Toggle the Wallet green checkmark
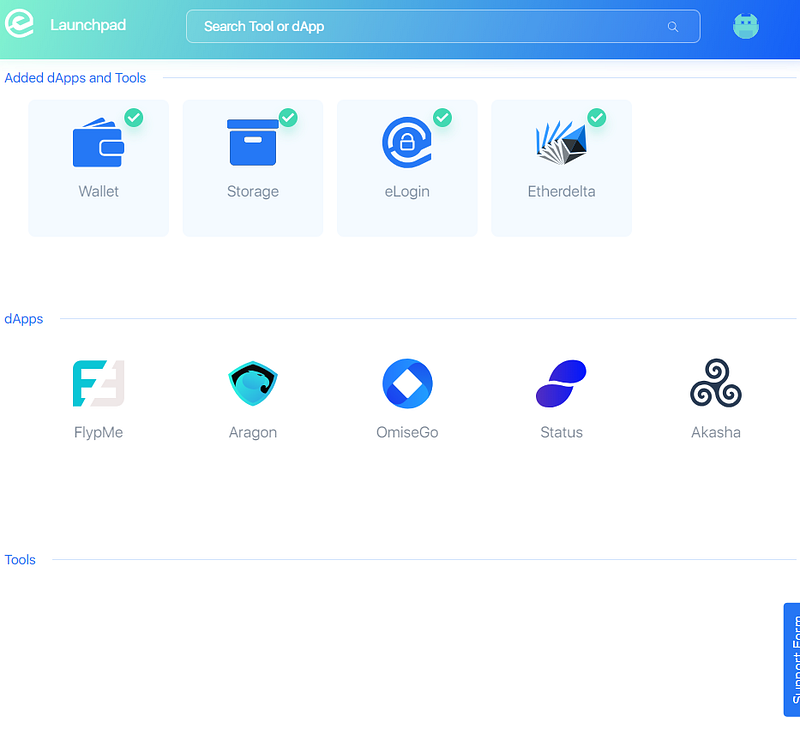Screen dimensions: 800x742 [x=134, y=118]
